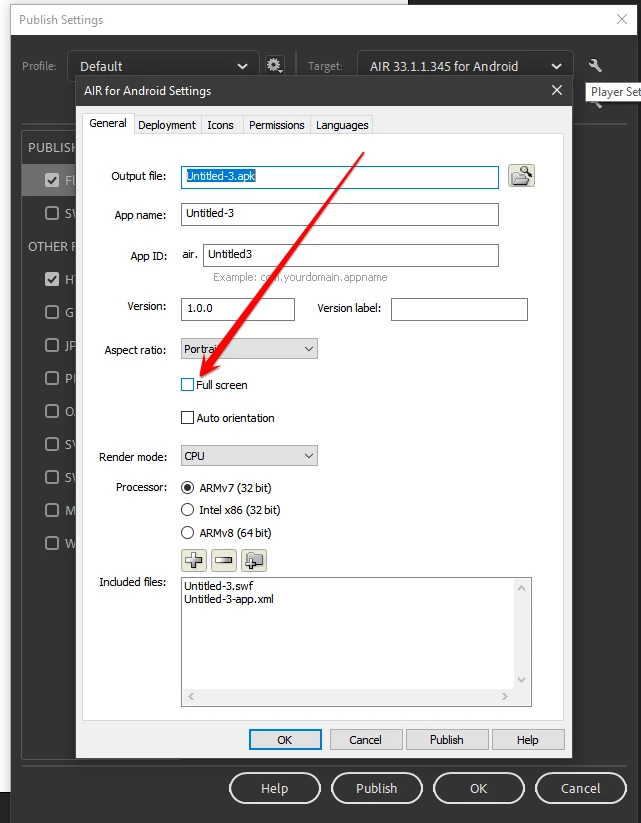Click the App name text field
The image size is (641, 823).
[x=340, y=214]
